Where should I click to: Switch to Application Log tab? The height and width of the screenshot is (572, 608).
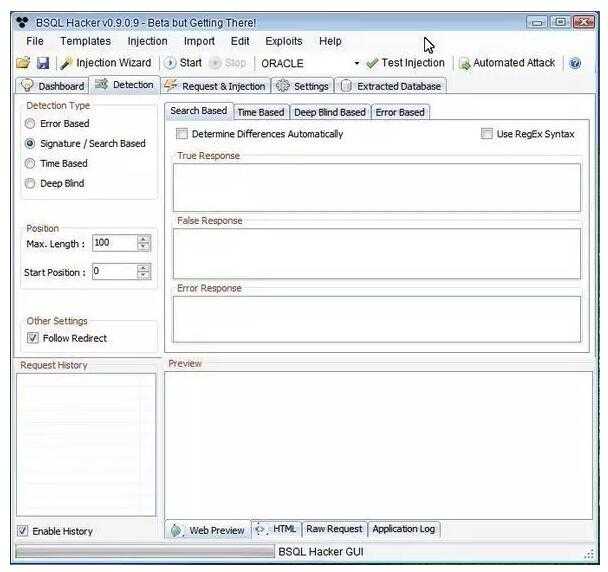tap(404, 529)
